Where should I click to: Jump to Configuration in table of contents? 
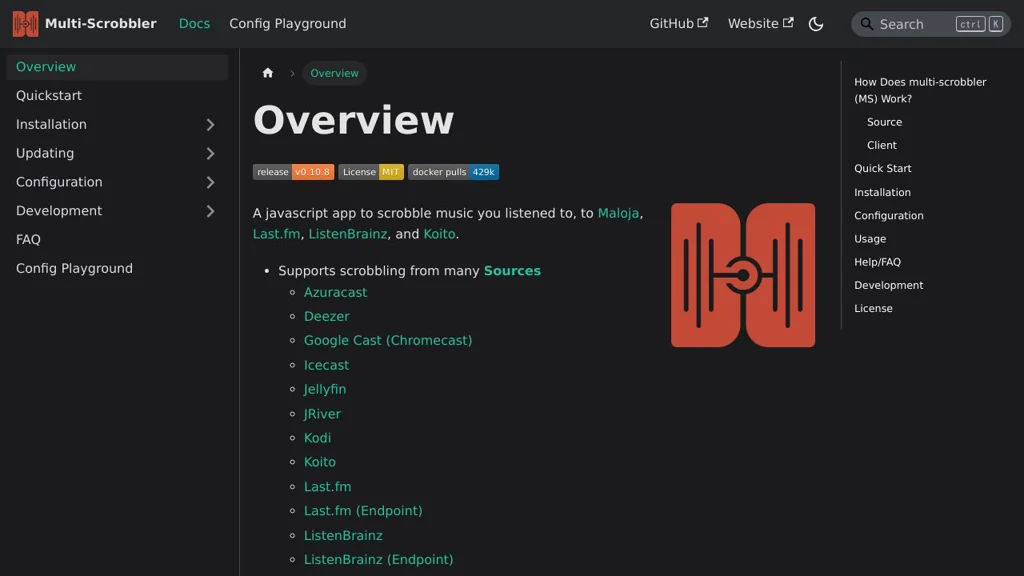[x=889, y=216]
